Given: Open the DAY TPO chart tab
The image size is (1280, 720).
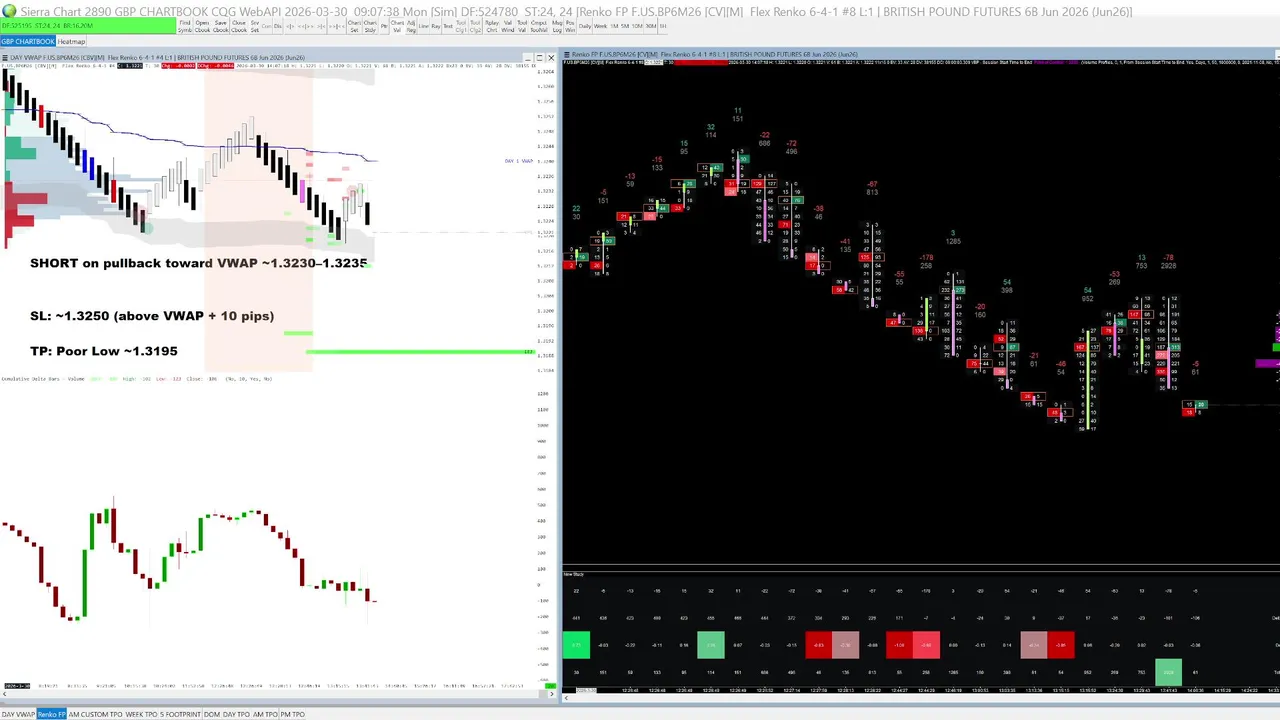Looking at the screenshot, I should [x=236, y=714].
